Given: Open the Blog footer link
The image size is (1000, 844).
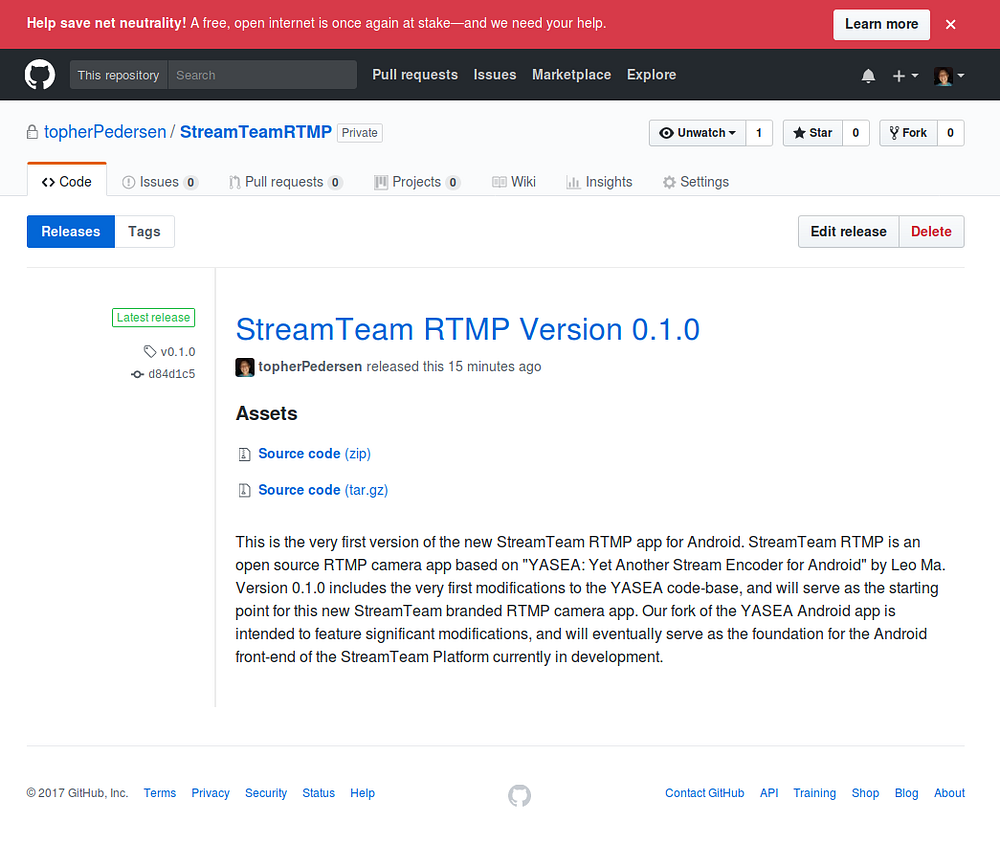Looking at the screenshot, I should pyautogui.click(x=906, y=793).
